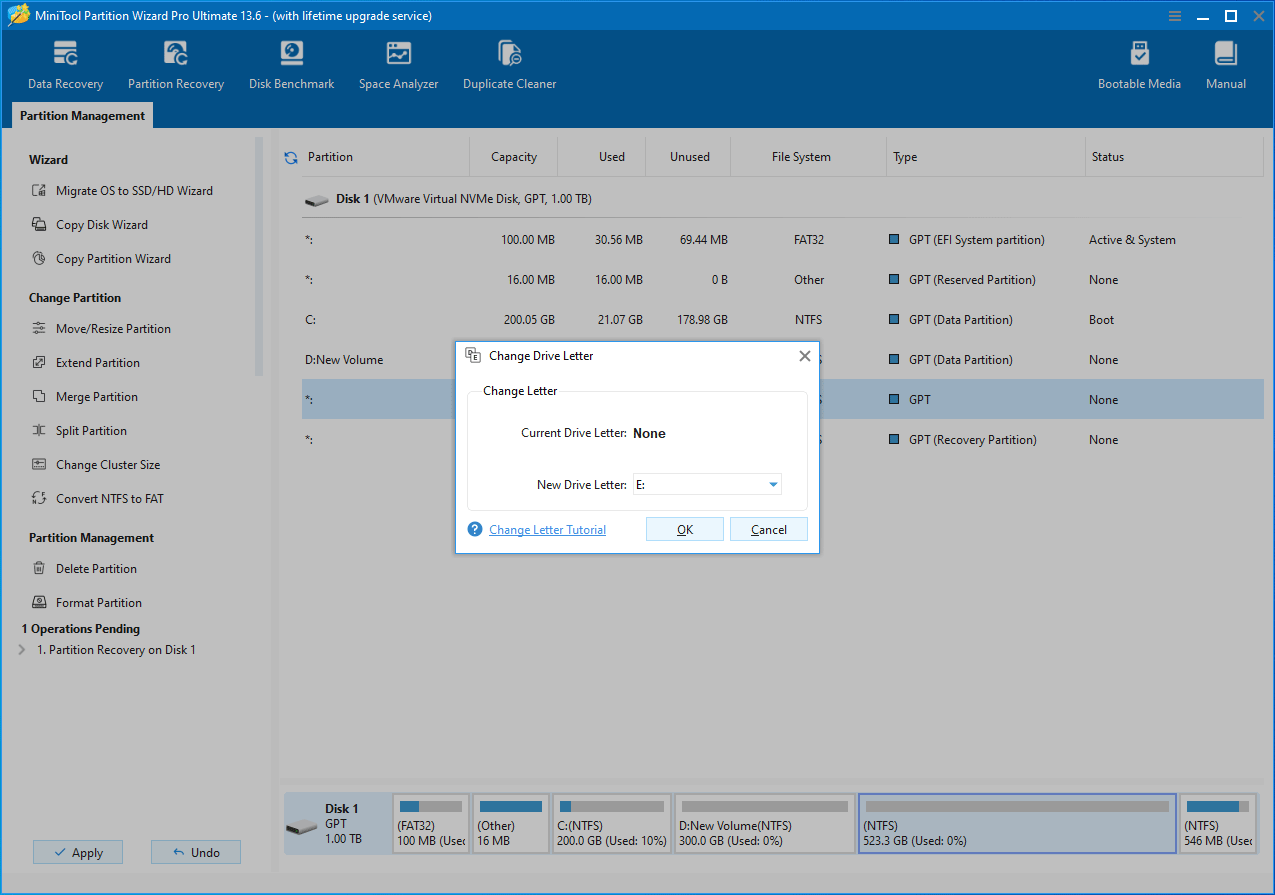1275x895 pixels.
Task: Create Bootable Media
Action: (1139, 63)
